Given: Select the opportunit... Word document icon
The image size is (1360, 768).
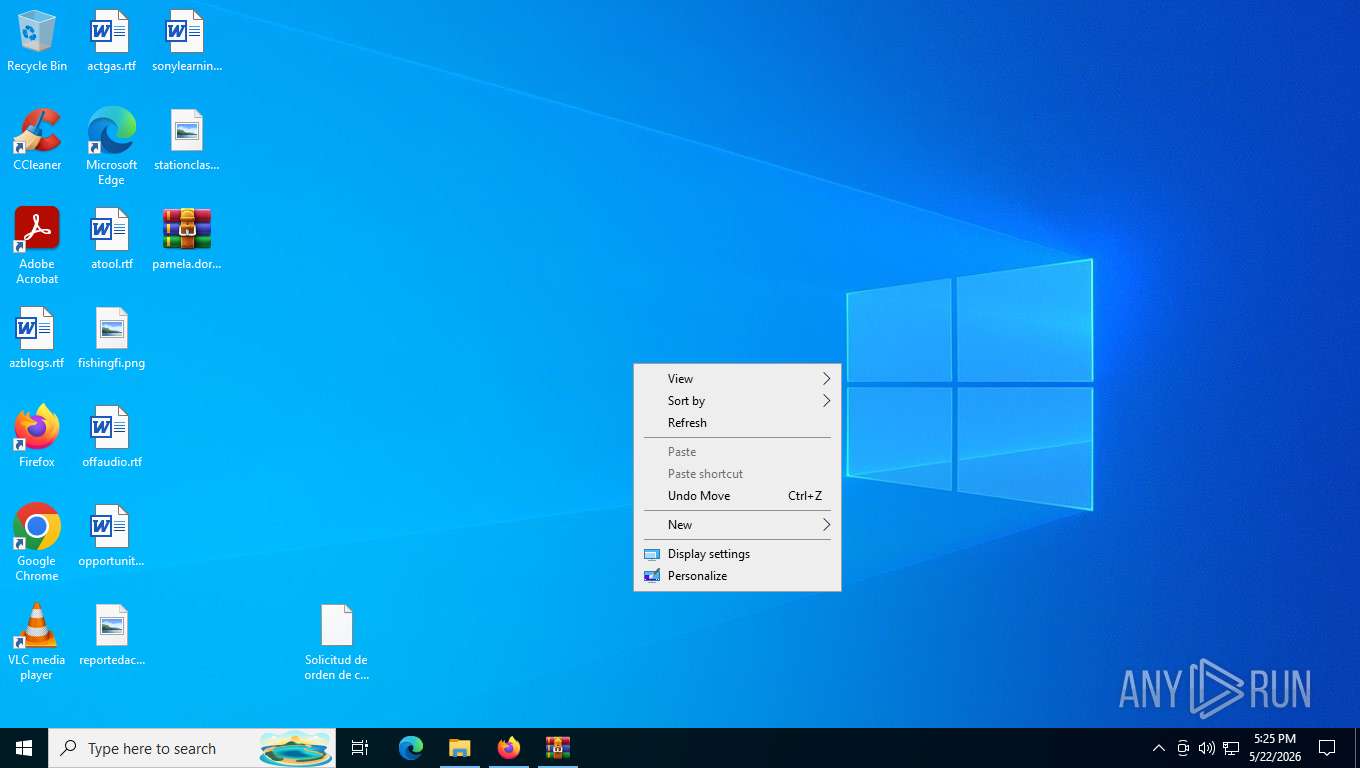Looking at the screenshot, I should (111, 537).
